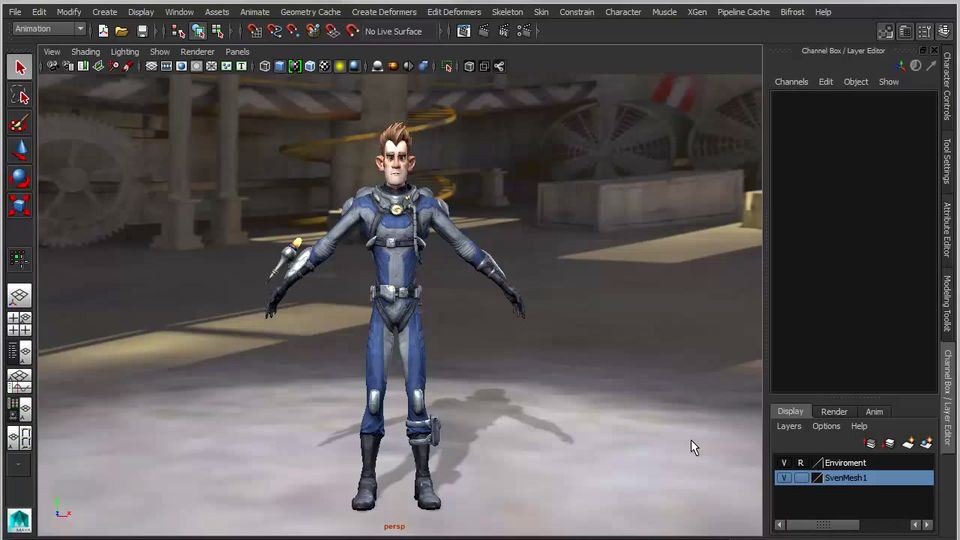The width and height of the screenshot is (960, 540).
Task: Create new empty display layer
Action: click(x=908, y=443)
